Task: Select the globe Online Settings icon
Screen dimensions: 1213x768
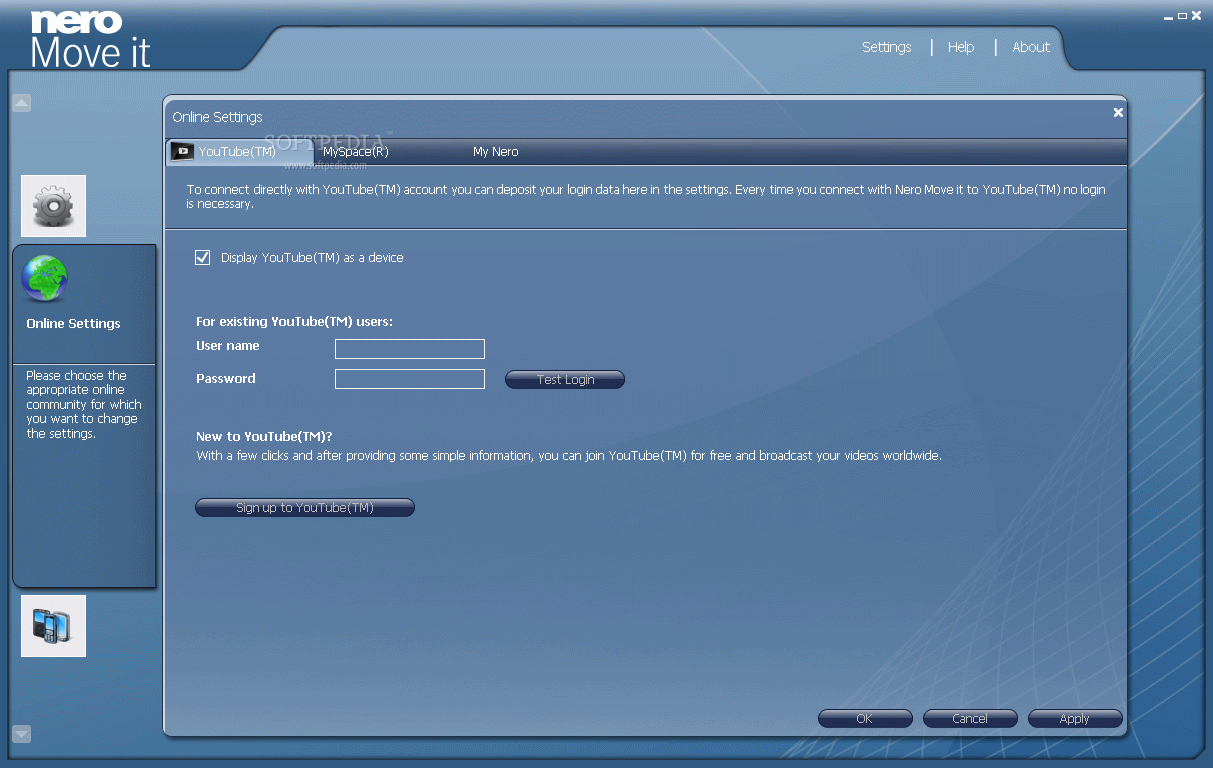Action: [45, 279]
